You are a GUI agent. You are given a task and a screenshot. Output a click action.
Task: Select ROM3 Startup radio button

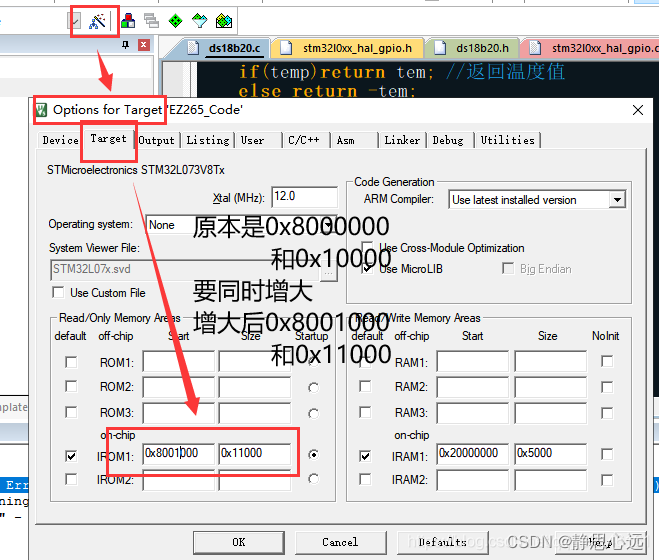pyautogui.click(x=313, y=414)
